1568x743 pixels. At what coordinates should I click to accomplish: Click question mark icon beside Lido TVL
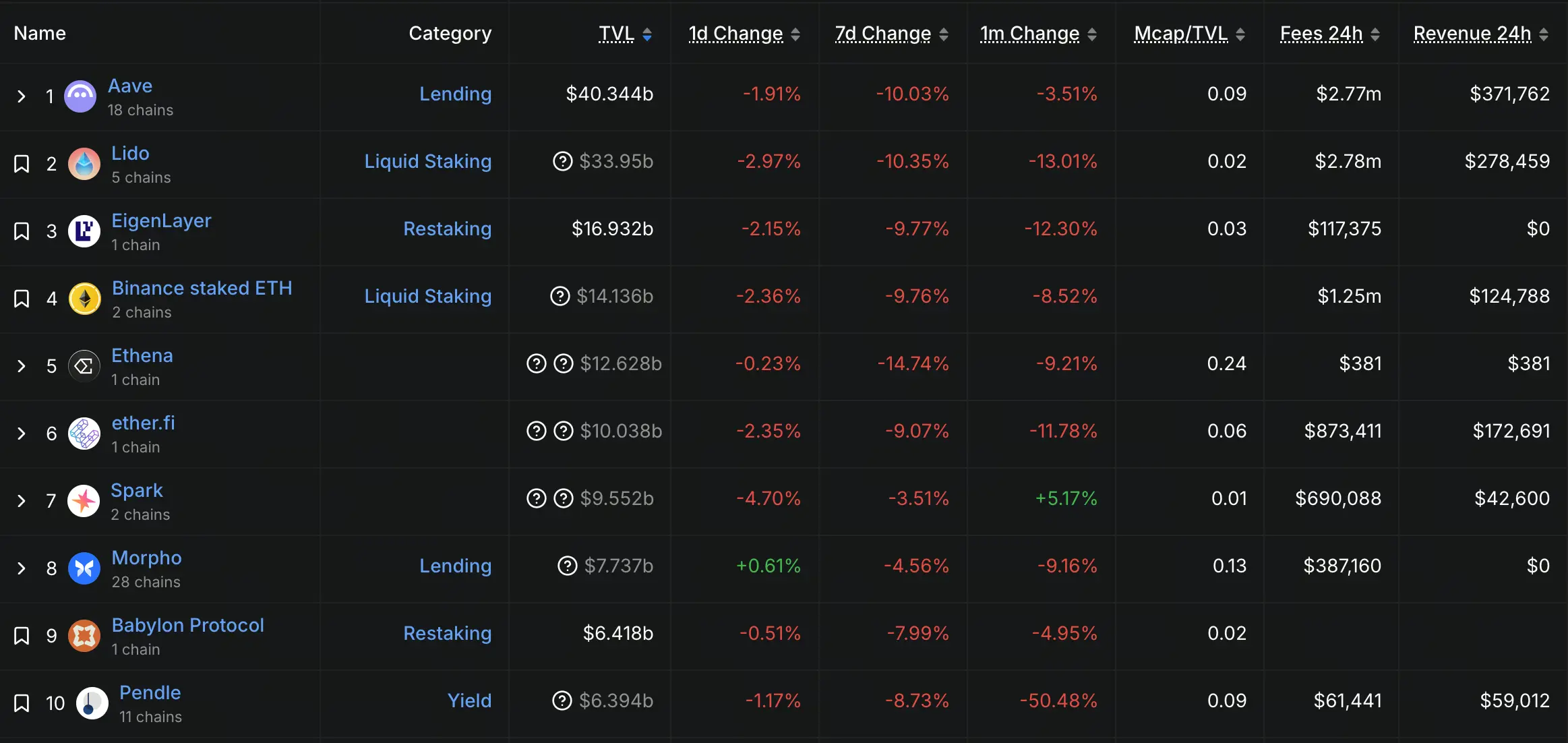(x=562, y=161)
